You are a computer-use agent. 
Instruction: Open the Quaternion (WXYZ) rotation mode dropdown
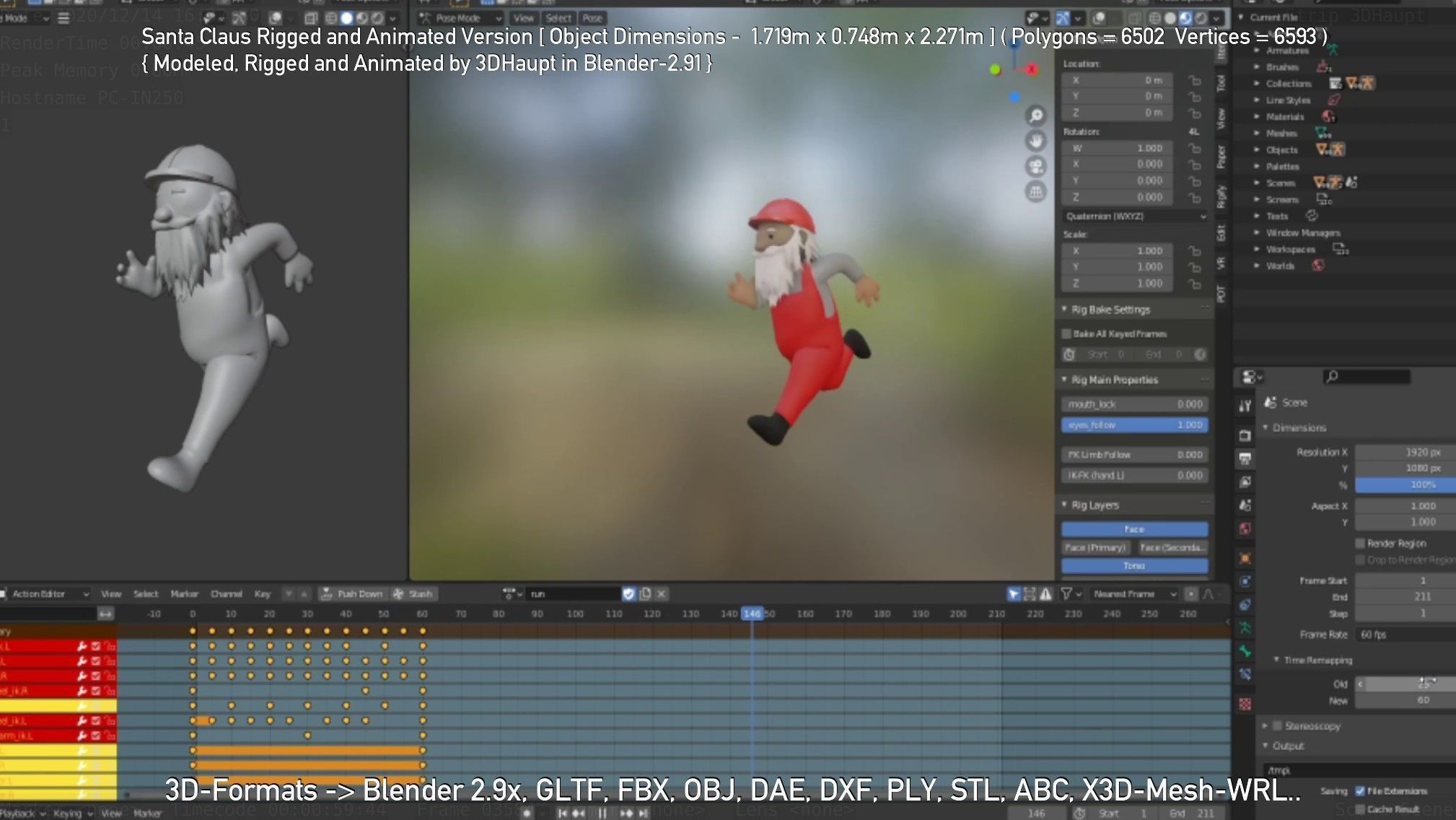[x=1135, y=216]
